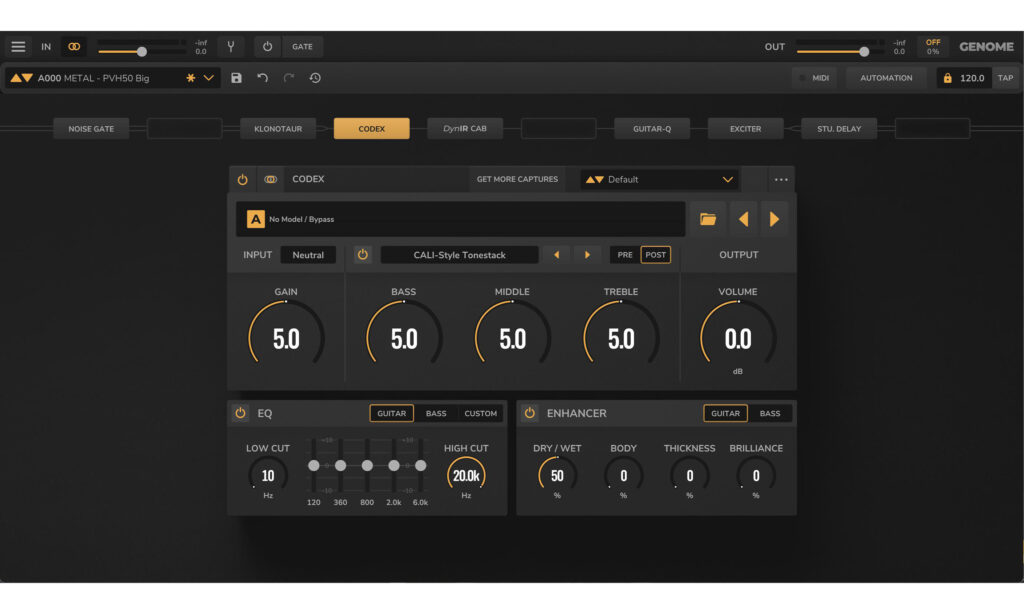The height and width of the screenshot is (614, 1024).
Task: Open the Neutral input selector
Action: (x=307, y=255)
